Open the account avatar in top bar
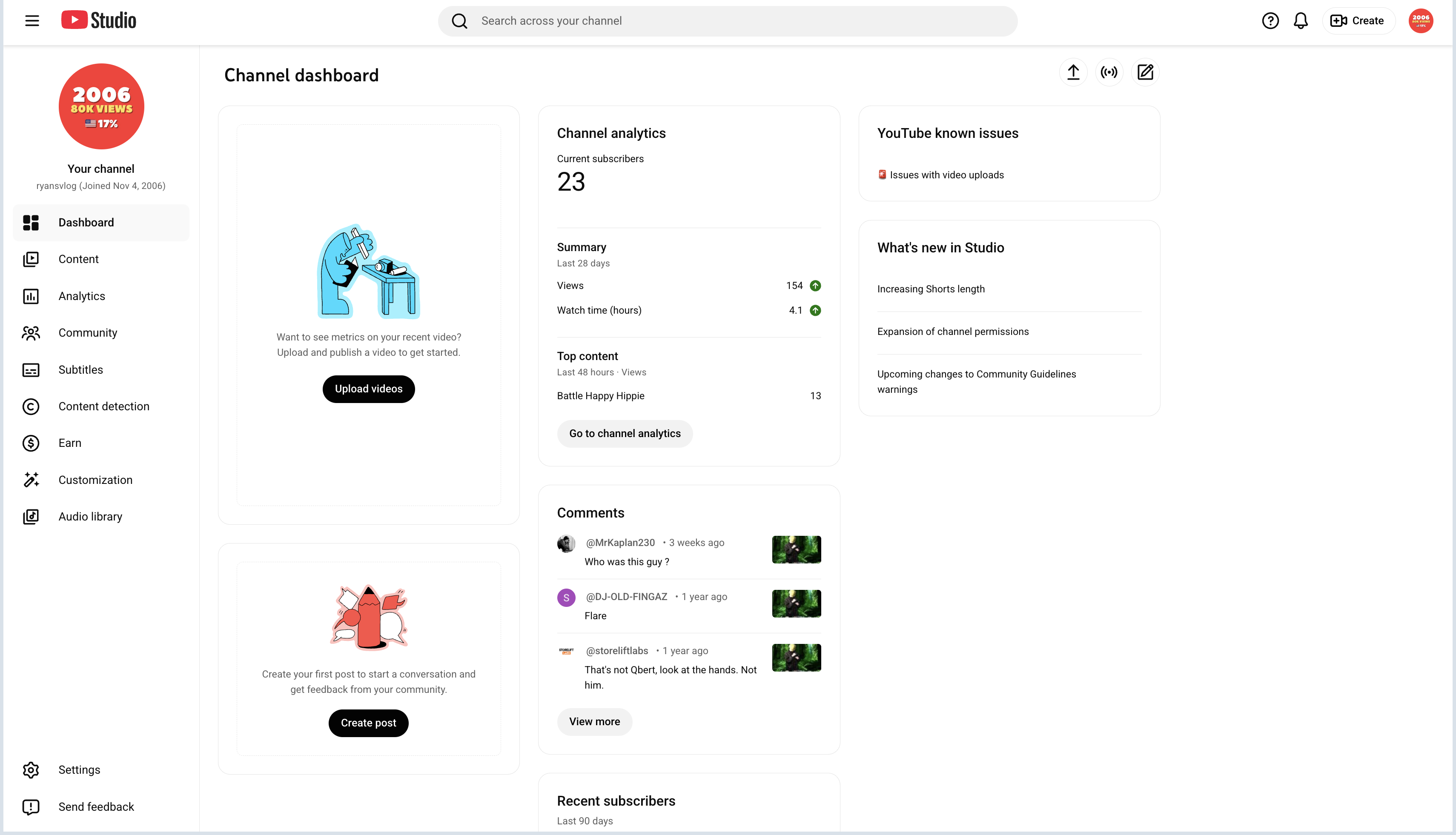 [x=1420, y=21]
